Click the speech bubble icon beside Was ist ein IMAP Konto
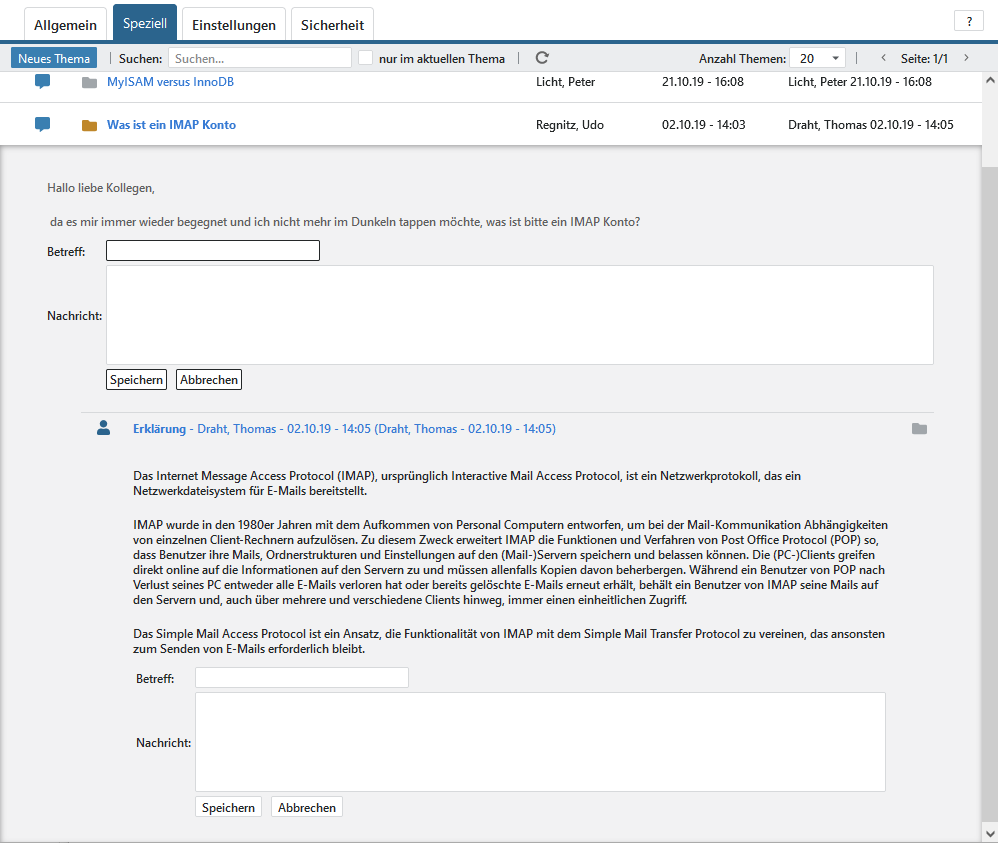Screen dimensions: 998x843 point(42,125)
